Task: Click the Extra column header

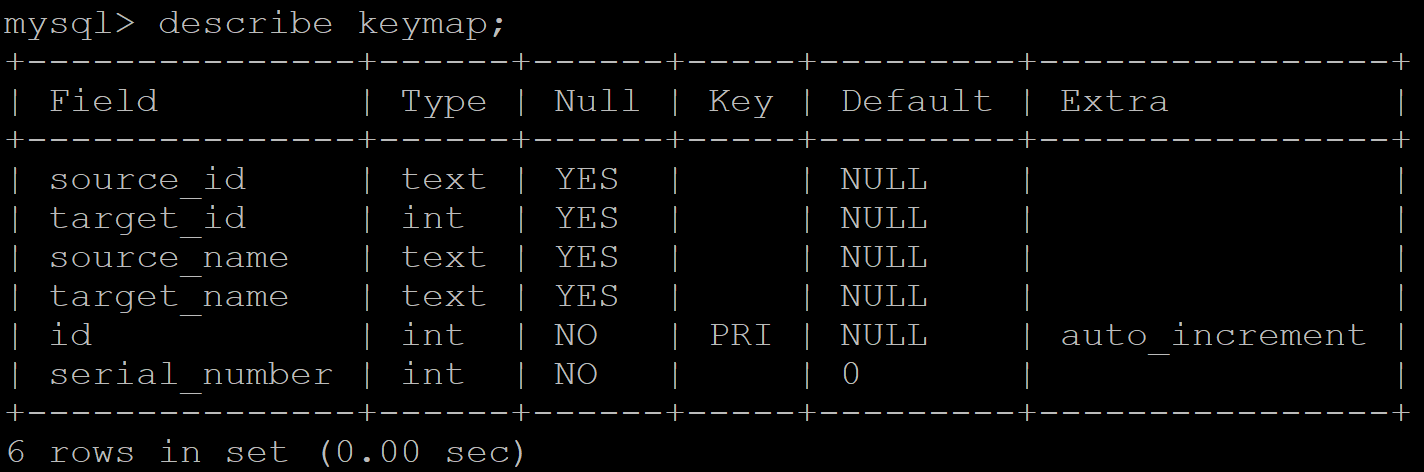Action: tap(1114, 101)
